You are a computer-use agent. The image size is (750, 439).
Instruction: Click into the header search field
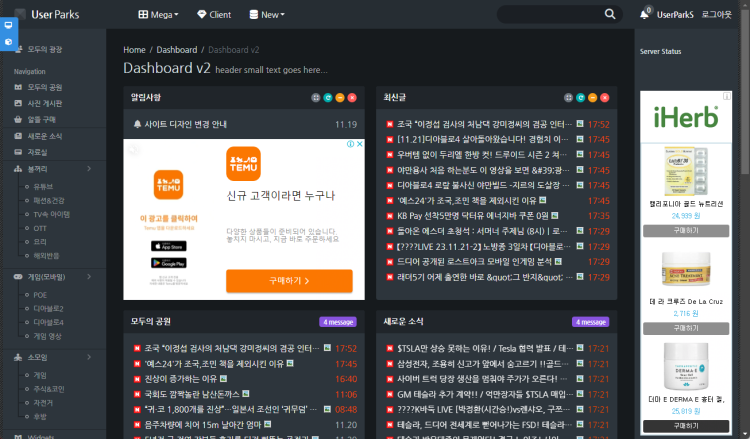pyautogui.click(x=550, y=14)
